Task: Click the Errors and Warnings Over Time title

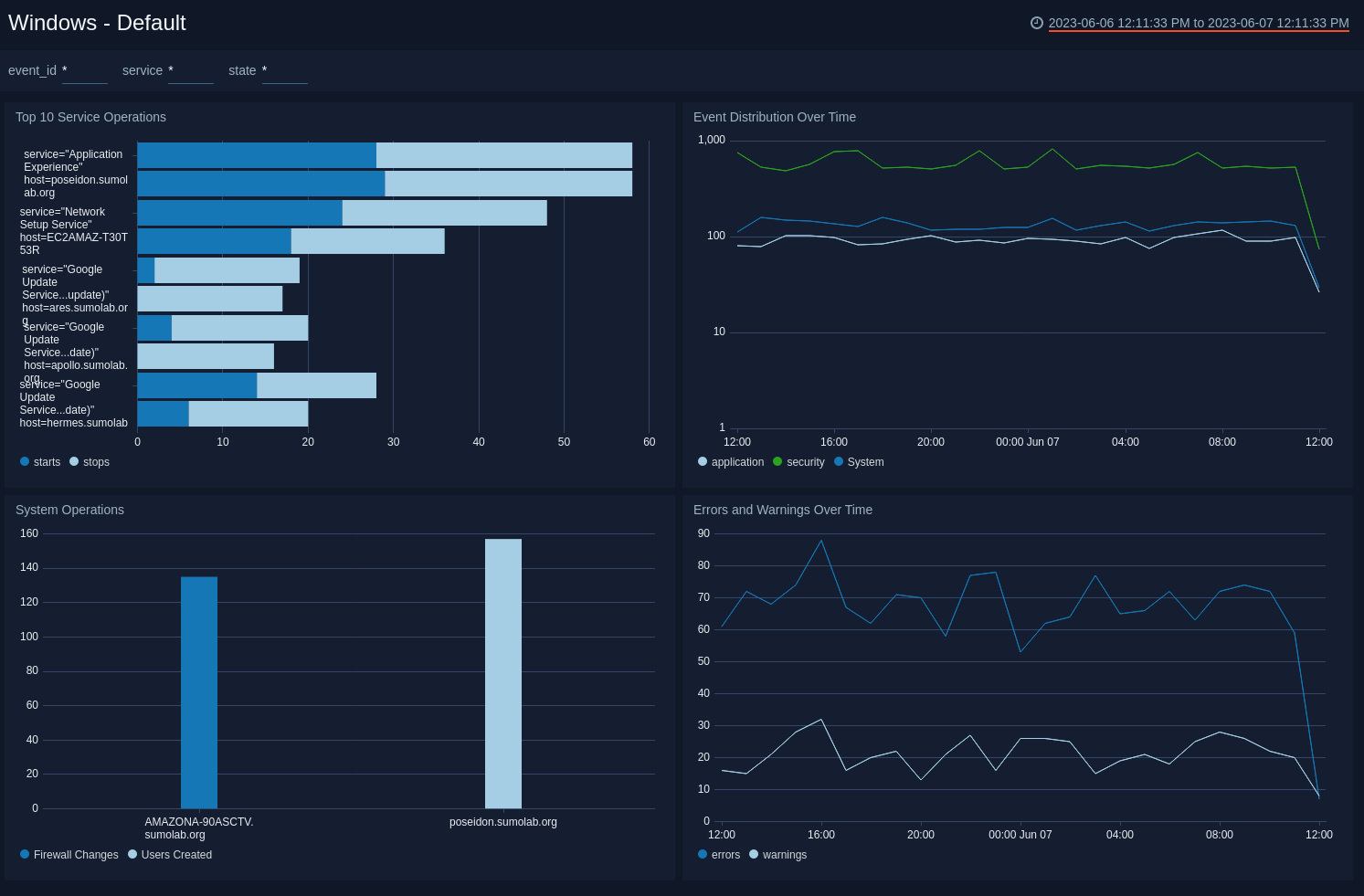Action: coord(783,510)
